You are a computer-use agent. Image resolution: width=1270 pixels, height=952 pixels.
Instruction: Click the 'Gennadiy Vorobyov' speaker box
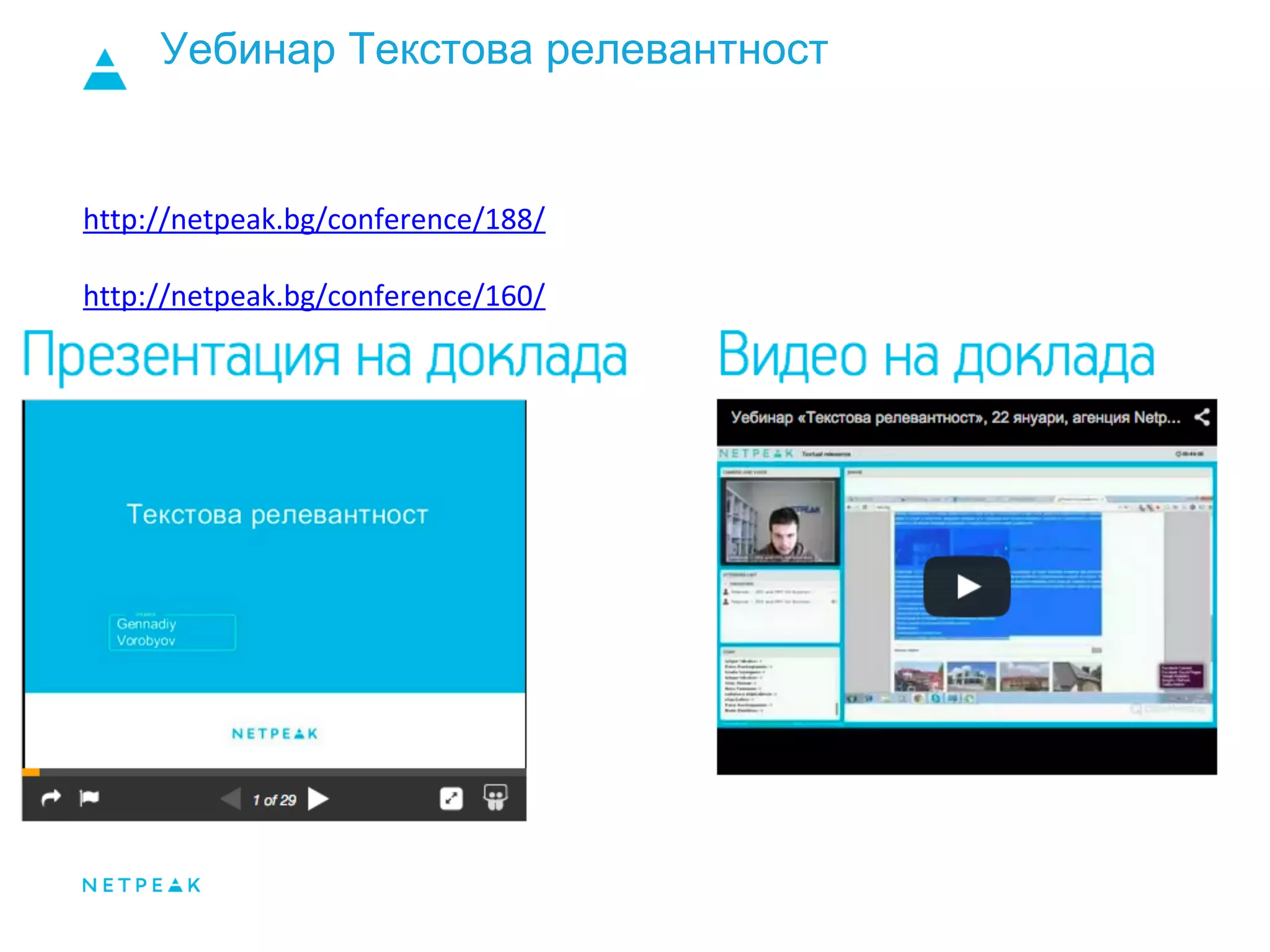click(x=172, y=632)
